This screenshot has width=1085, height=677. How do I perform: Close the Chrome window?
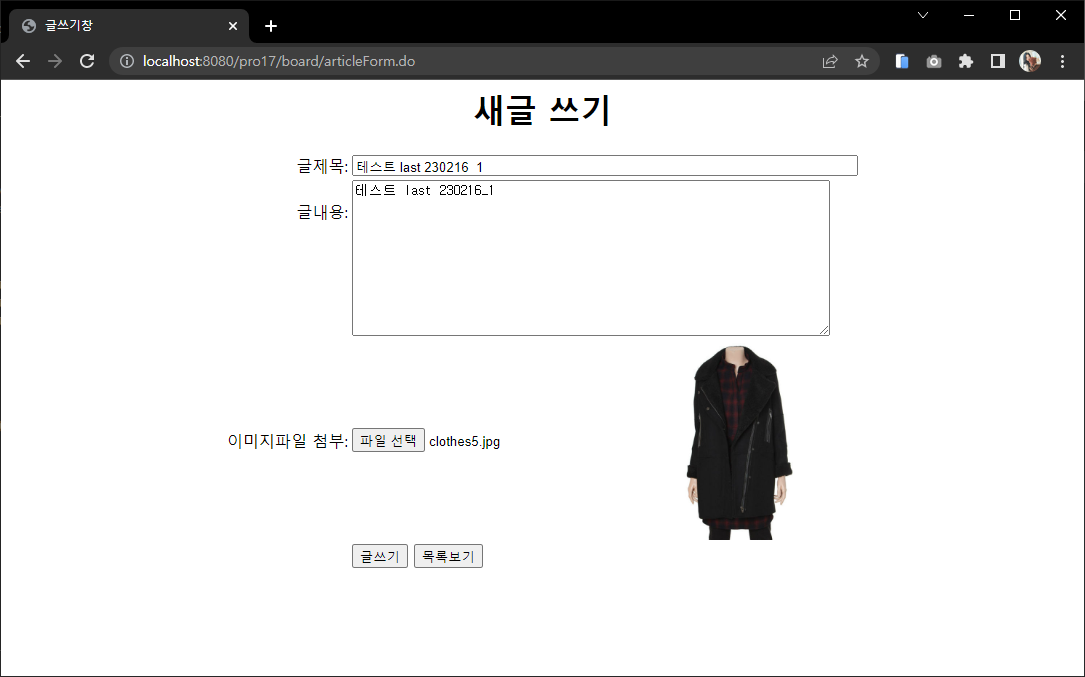click(x=1060, y=15)
